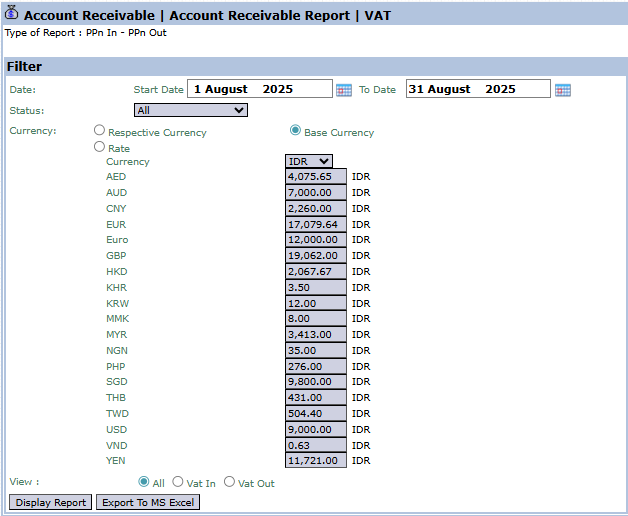Click the Display Report button
The height and width of the screenshot is (516, 628).
pos(50,502)
